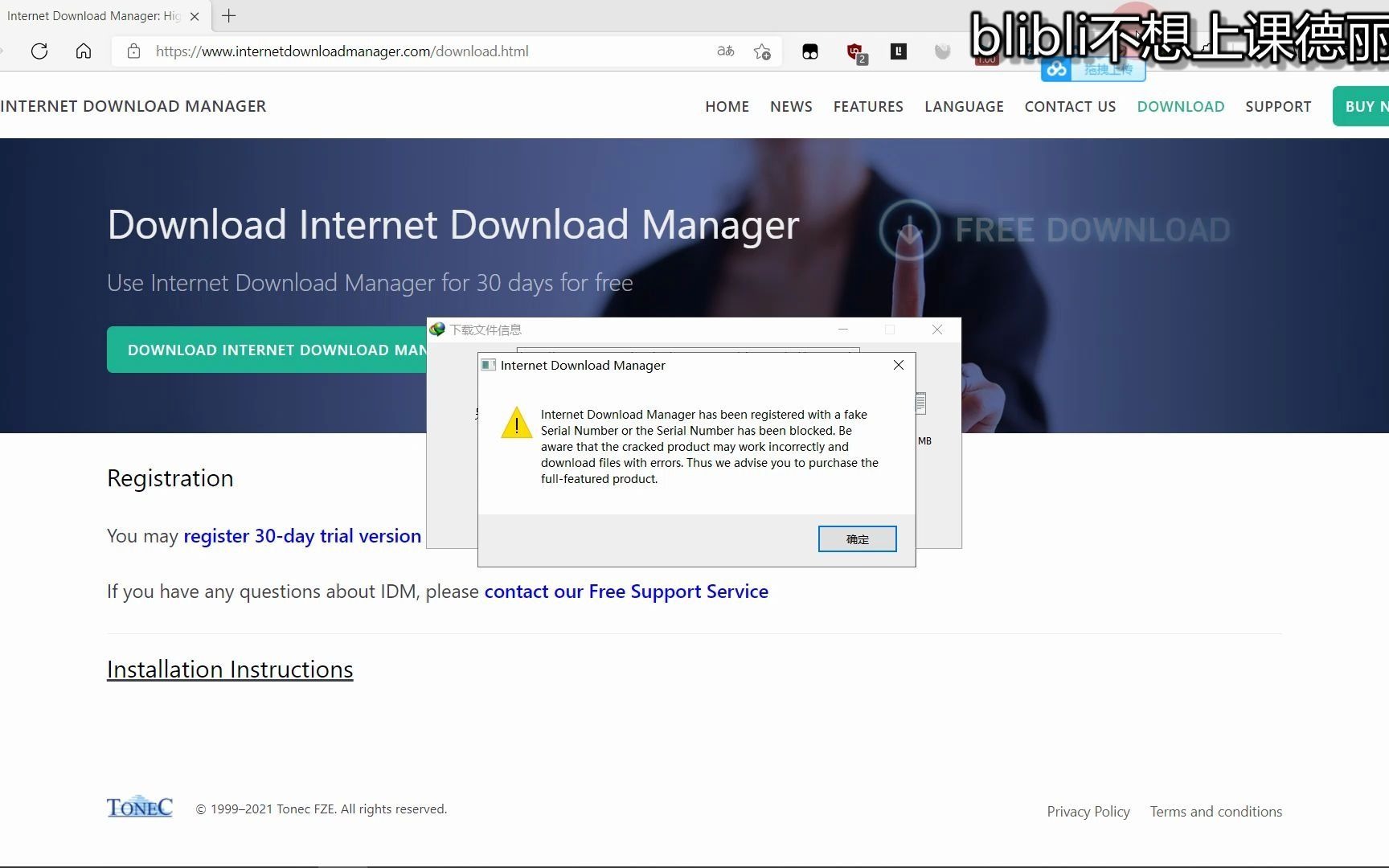Click the file type icon in 下载文件信息 window
Image resolution: width=1389 pixels, height=868 pixels.
point(921,403)
